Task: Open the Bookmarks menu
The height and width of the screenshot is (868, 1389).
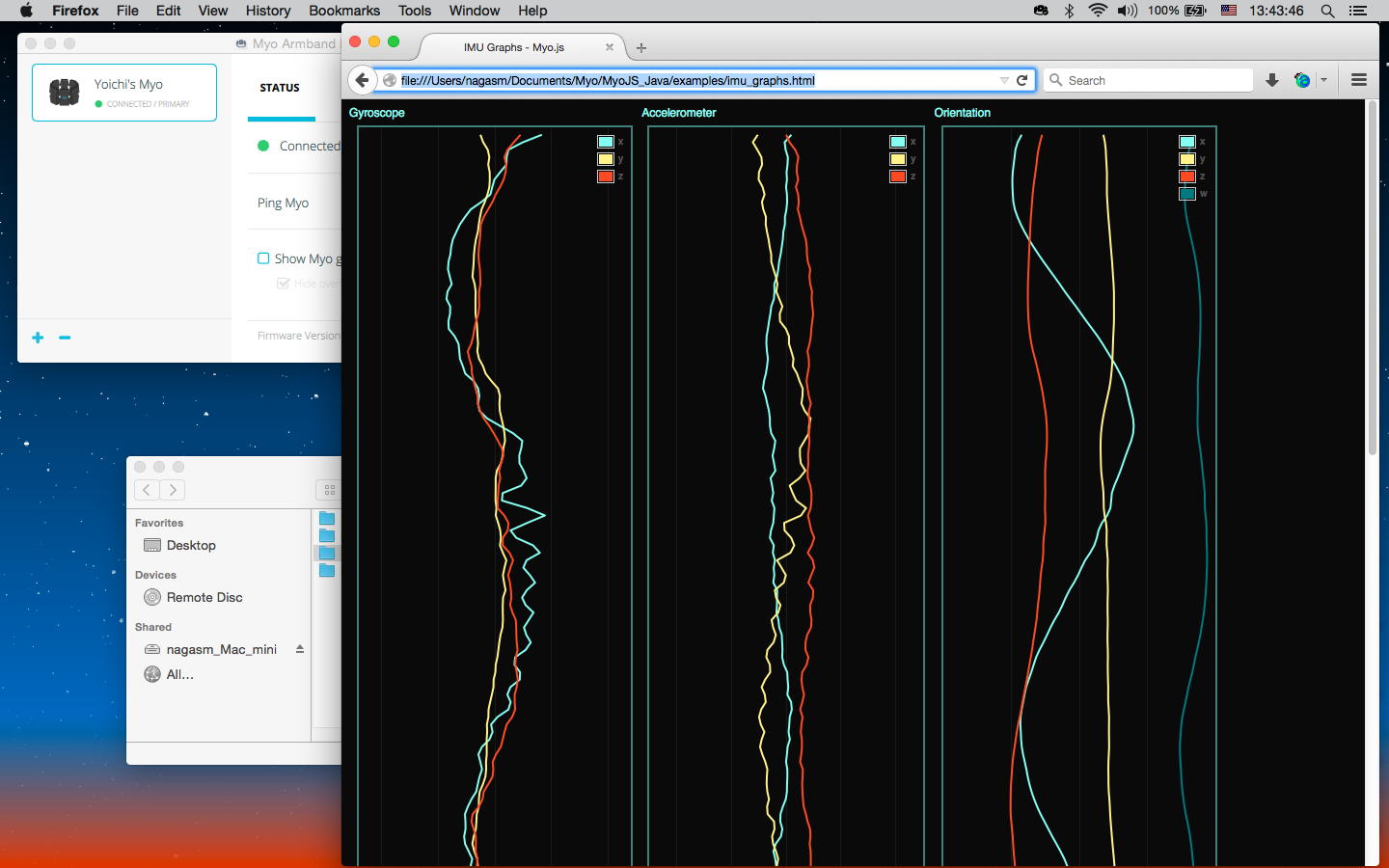Action: [344, 11]
